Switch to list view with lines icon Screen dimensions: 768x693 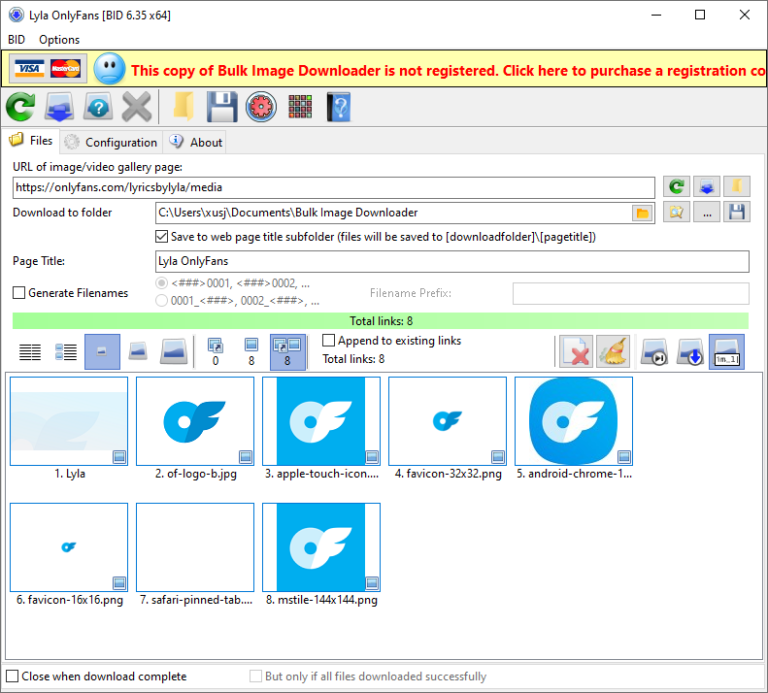pos(31,352)
